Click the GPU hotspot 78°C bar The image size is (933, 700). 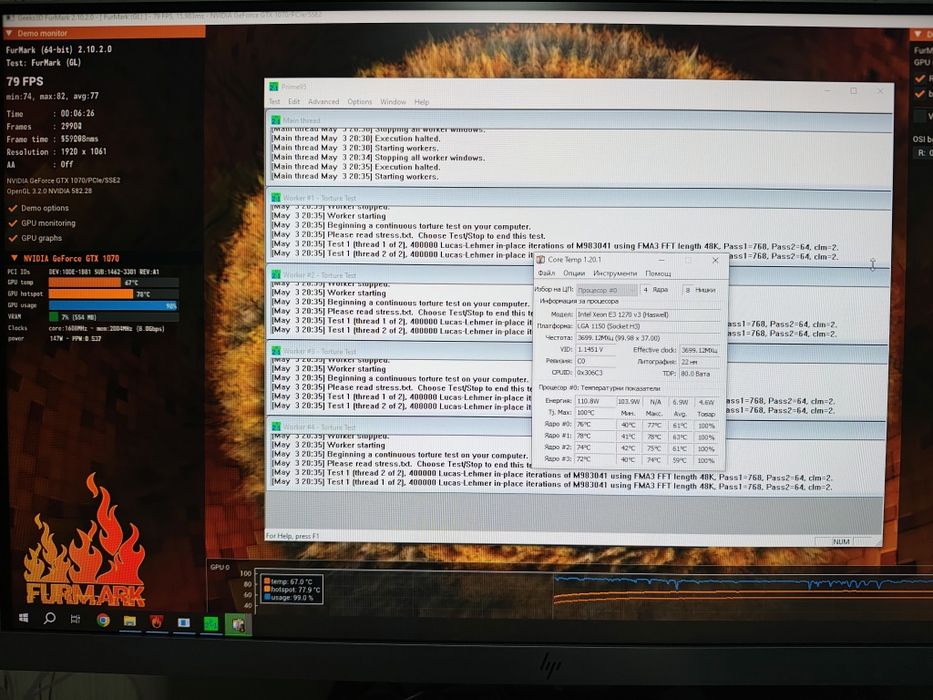click(x=113, y=293)
